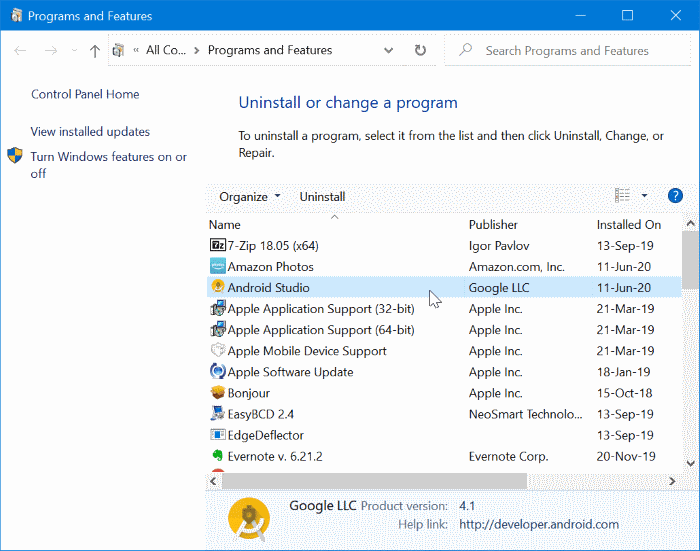This screenshot has width=700, height=551.
Task: Click the Bonjour box icon
Action: coord(217,392)
